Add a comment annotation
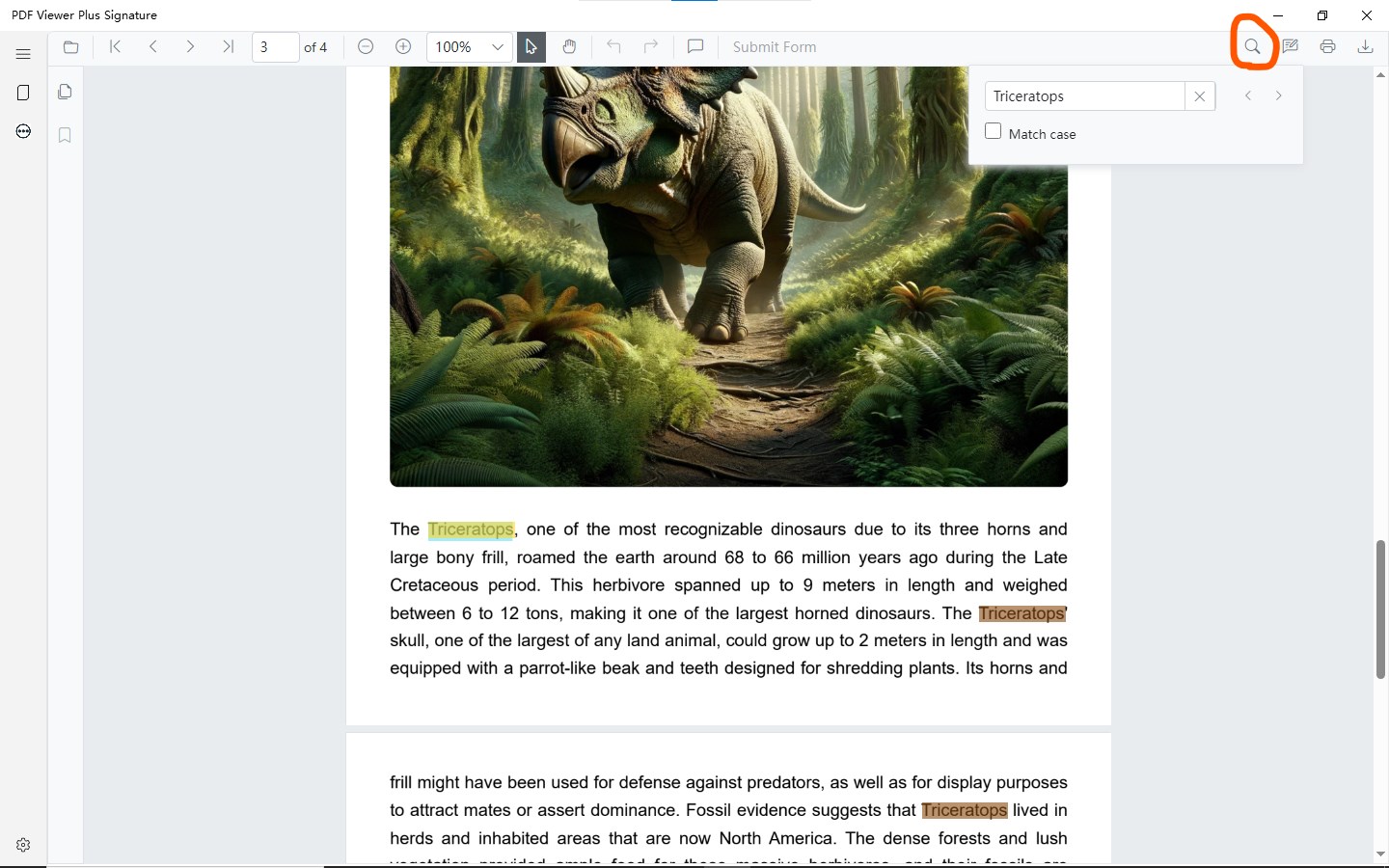Image resolution: width=1389 pixels, height=868 pixels. pos(695,46)
